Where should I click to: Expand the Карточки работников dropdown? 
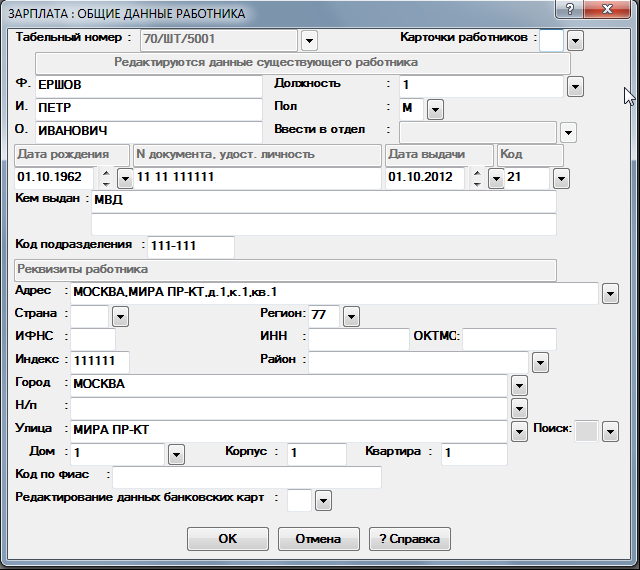tap(576, 41)
